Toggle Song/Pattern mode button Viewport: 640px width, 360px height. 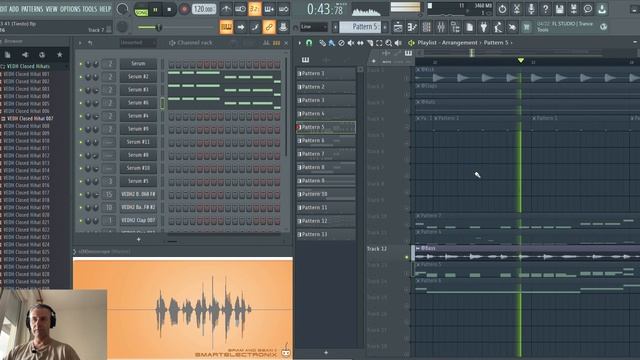click(x=141, y=10)
